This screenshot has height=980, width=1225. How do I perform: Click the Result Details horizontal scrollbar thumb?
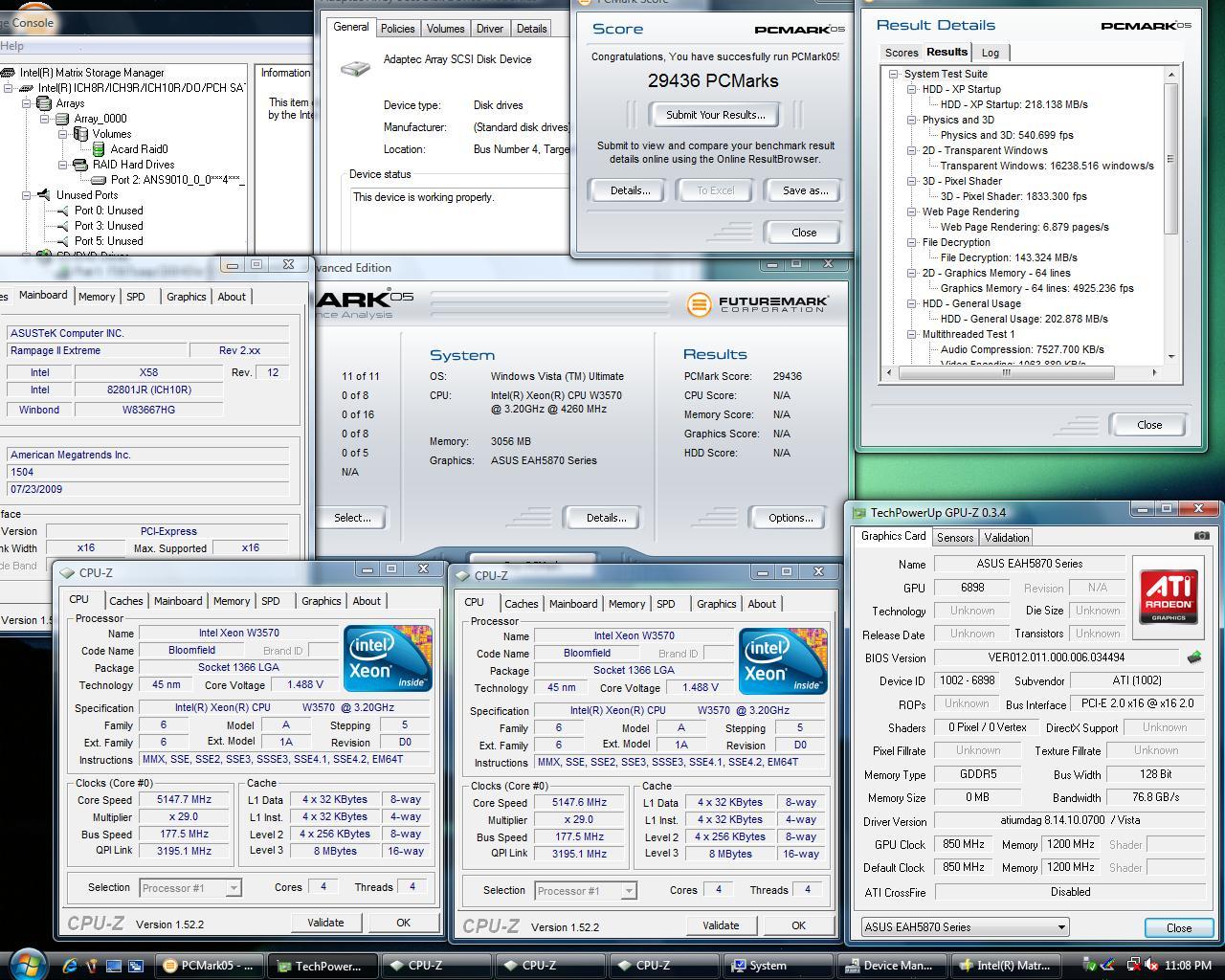click(1007, 372)
